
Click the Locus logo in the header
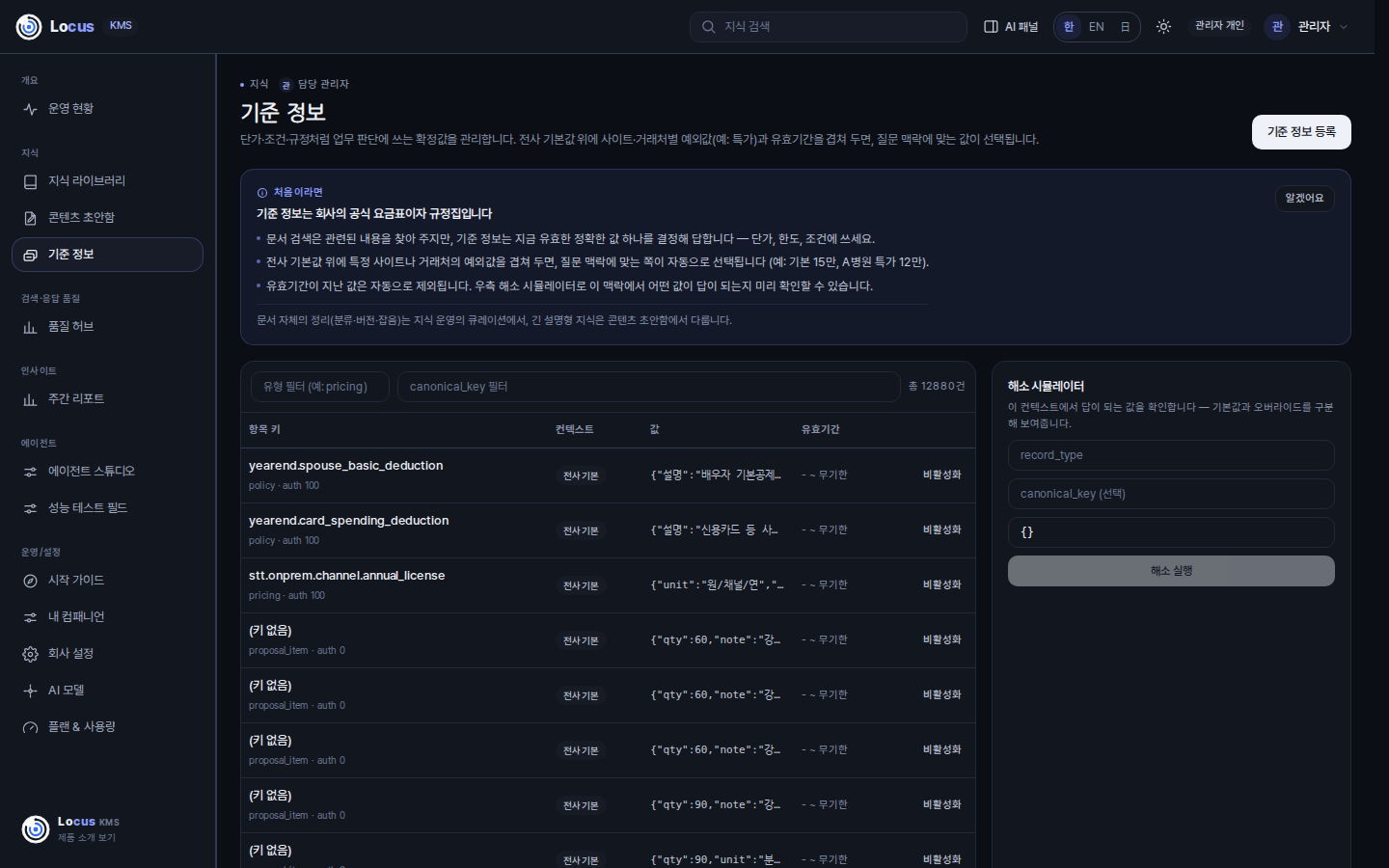(x=56, y=26)
